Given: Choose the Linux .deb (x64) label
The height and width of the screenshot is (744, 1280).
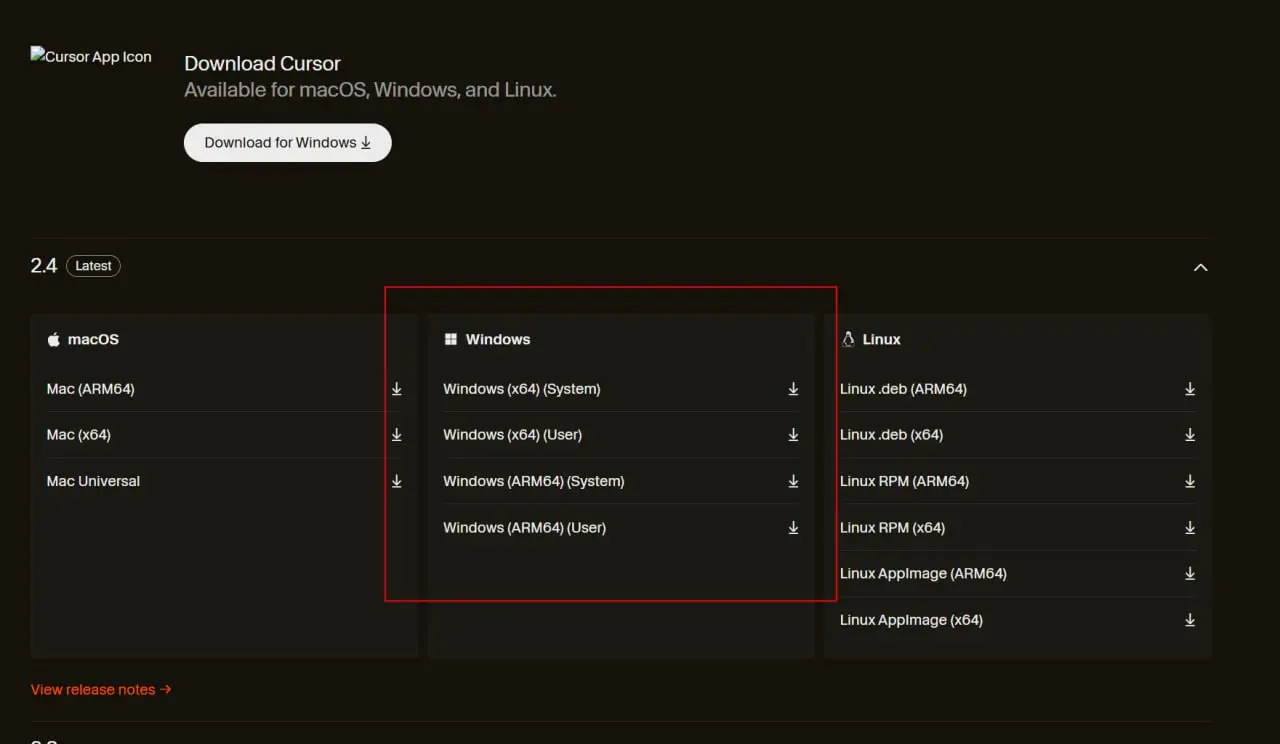Looking at the screenshot, I should pos(891,435).
